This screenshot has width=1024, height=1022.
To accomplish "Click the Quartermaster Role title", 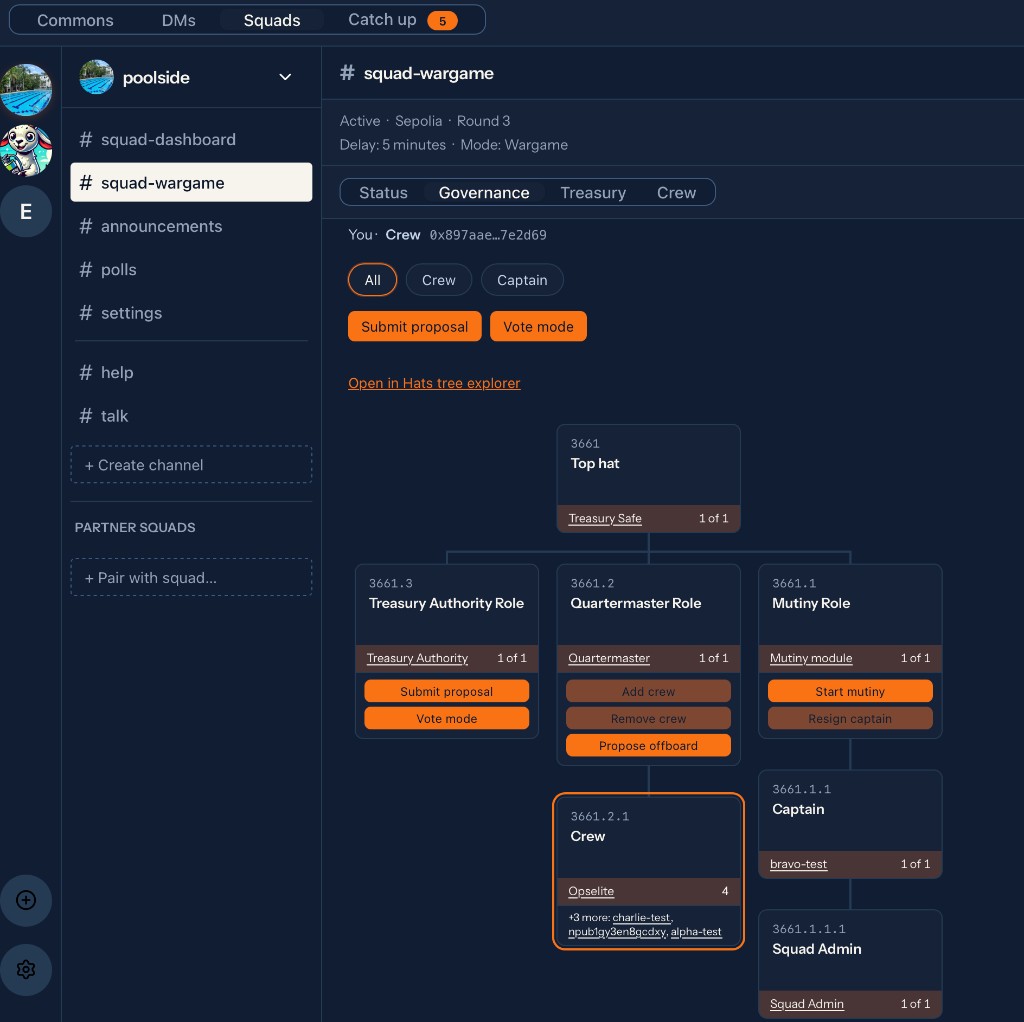I will (635, 603).
